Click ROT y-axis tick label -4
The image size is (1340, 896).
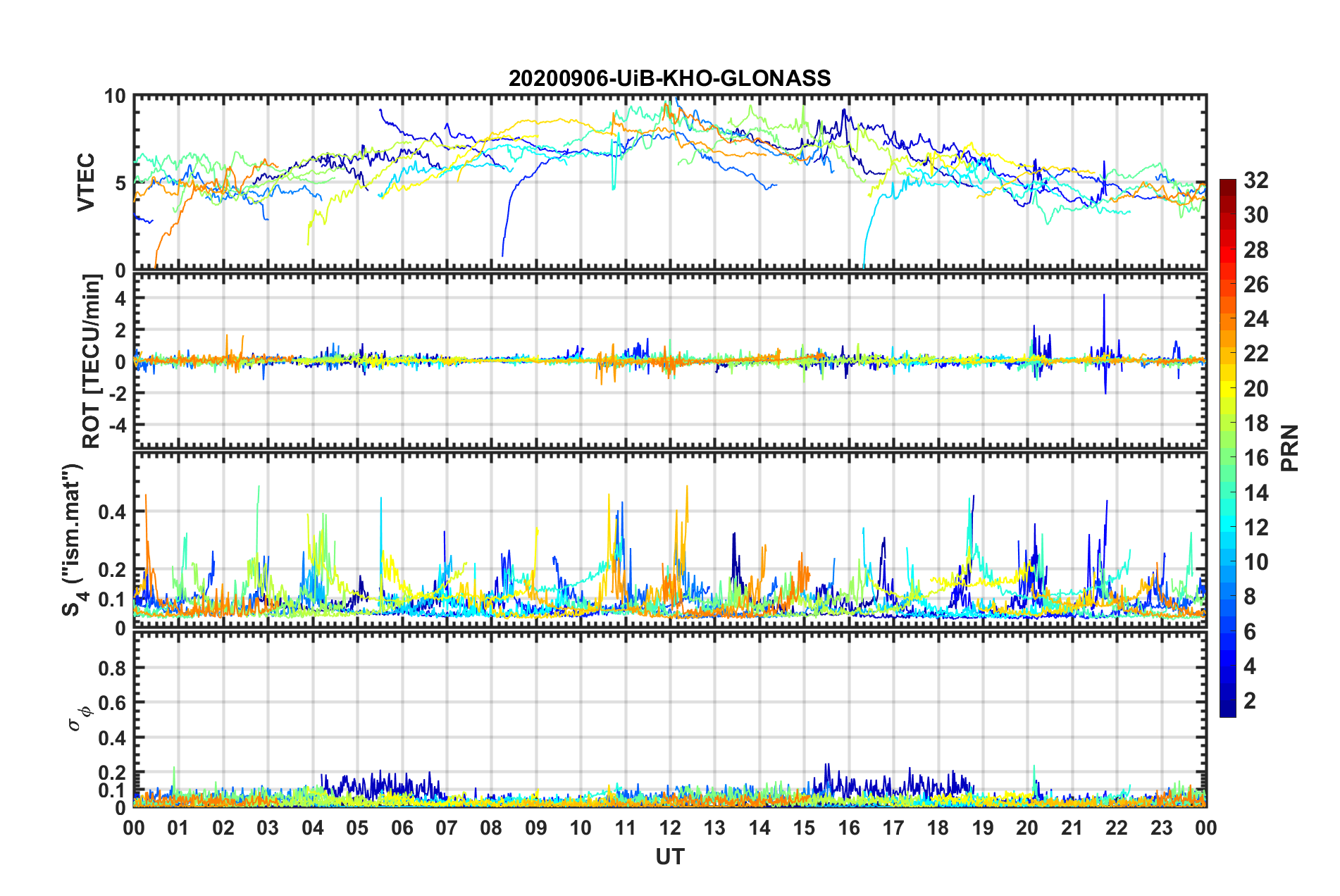pyautogui.click(x=116, y=425)
